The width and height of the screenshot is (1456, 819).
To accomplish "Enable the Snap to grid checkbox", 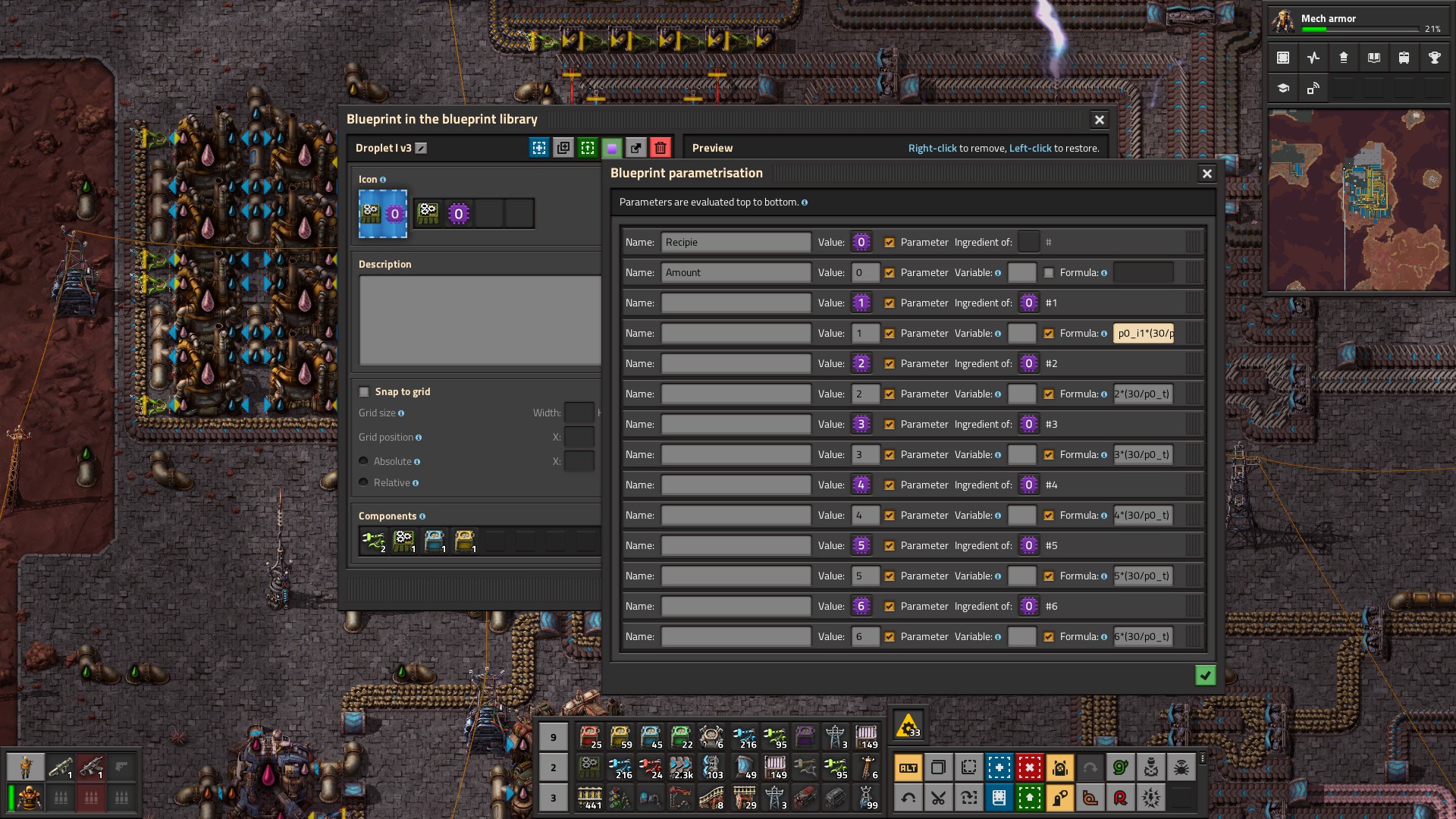I will click(364, 392).
